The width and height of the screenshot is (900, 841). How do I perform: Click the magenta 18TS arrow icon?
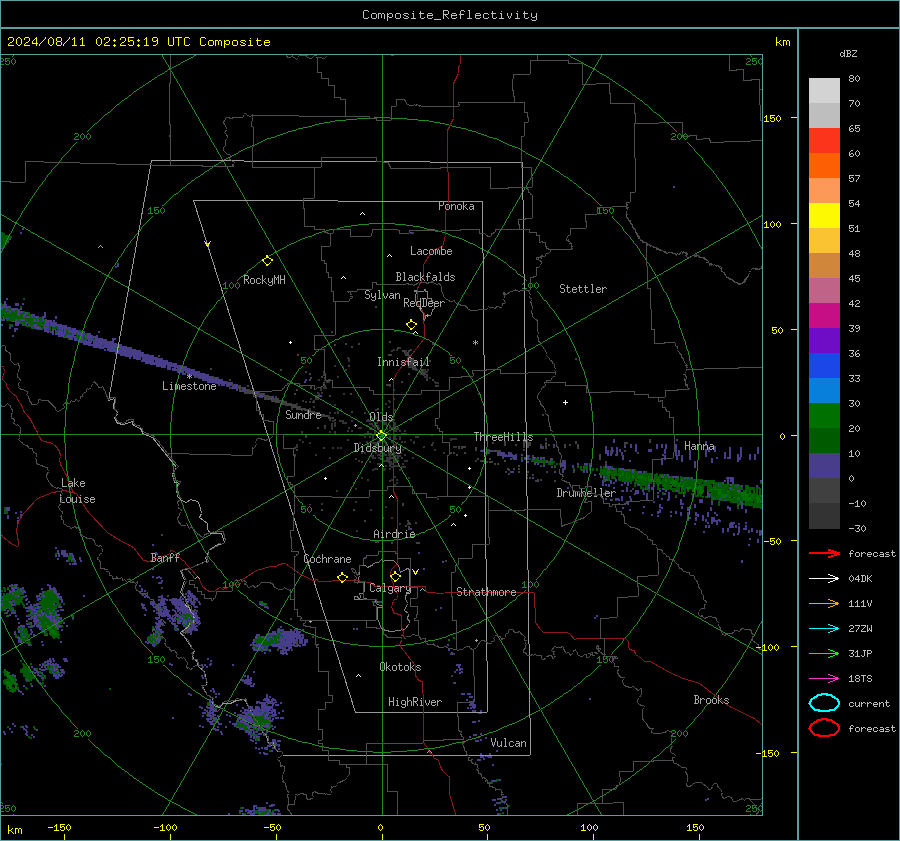coord(824,679)
